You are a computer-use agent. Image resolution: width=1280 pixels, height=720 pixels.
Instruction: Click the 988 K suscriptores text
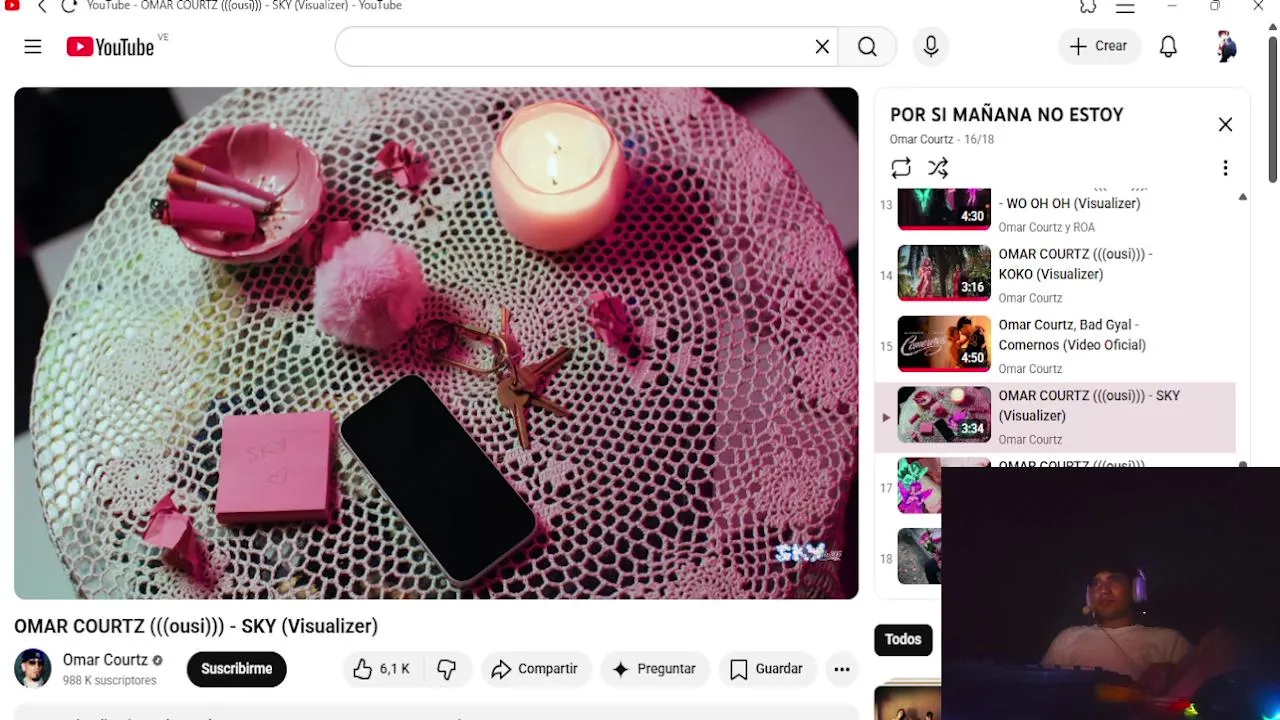pos(110,680)
